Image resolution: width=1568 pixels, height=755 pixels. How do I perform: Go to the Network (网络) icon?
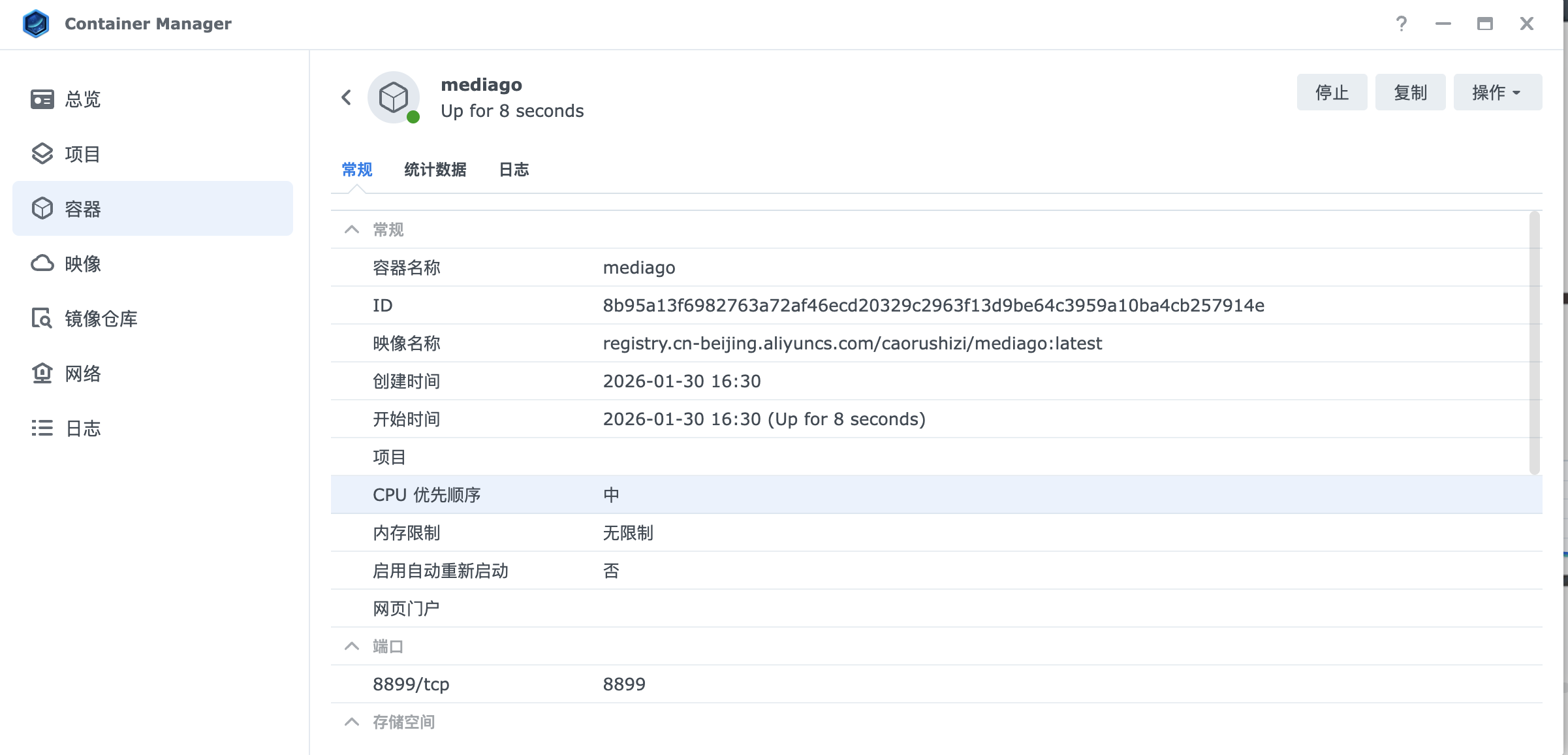42,374
